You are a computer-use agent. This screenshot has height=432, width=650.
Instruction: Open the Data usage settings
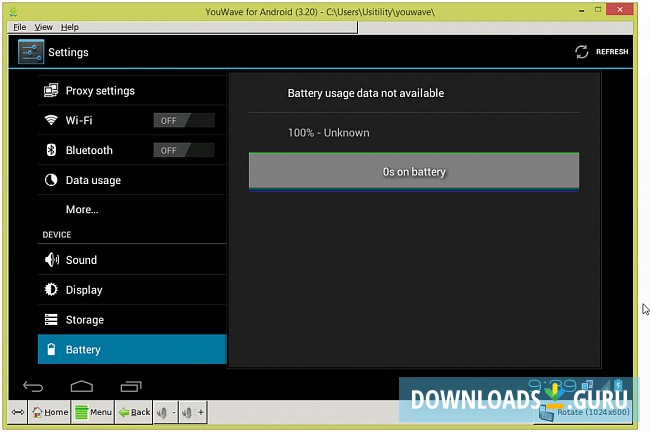pyautogui.click(x=132, y=180)
